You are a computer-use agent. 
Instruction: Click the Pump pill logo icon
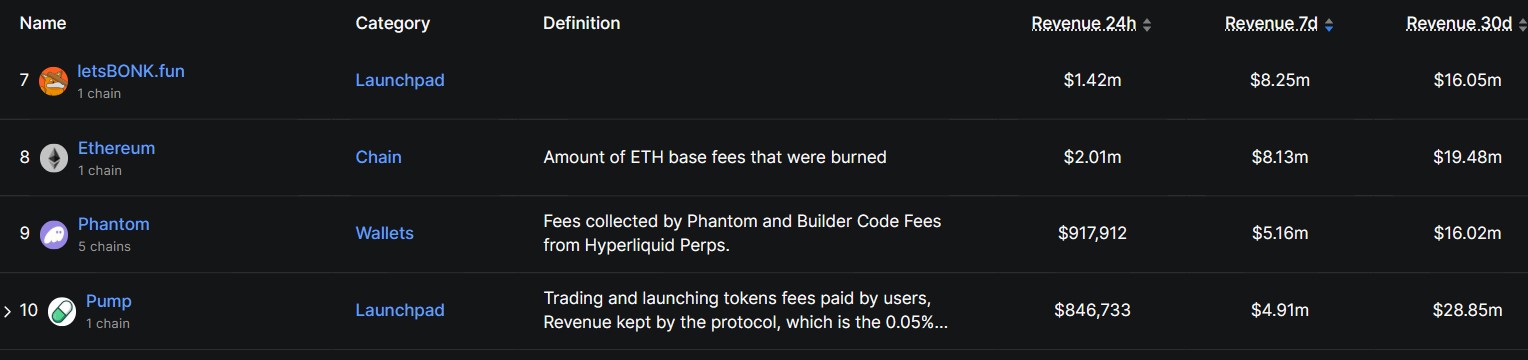click(61, 311)
